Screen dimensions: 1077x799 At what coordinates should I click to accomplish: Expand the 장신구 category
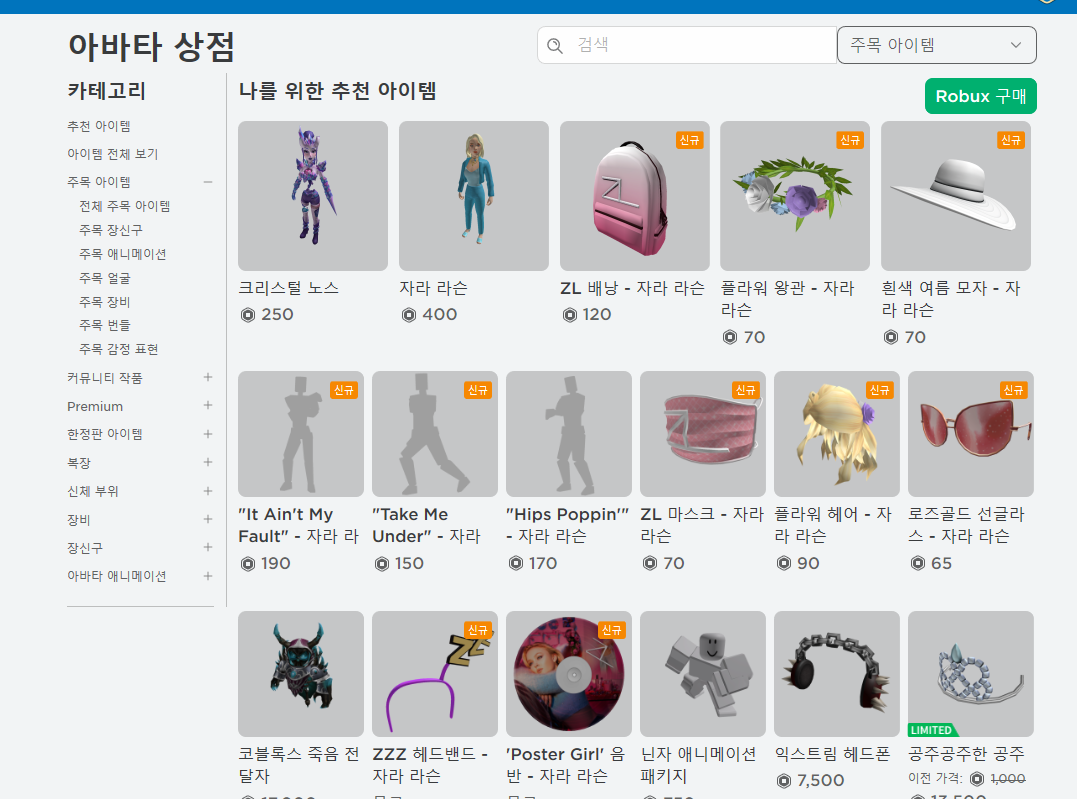click(x=207, y=548)
